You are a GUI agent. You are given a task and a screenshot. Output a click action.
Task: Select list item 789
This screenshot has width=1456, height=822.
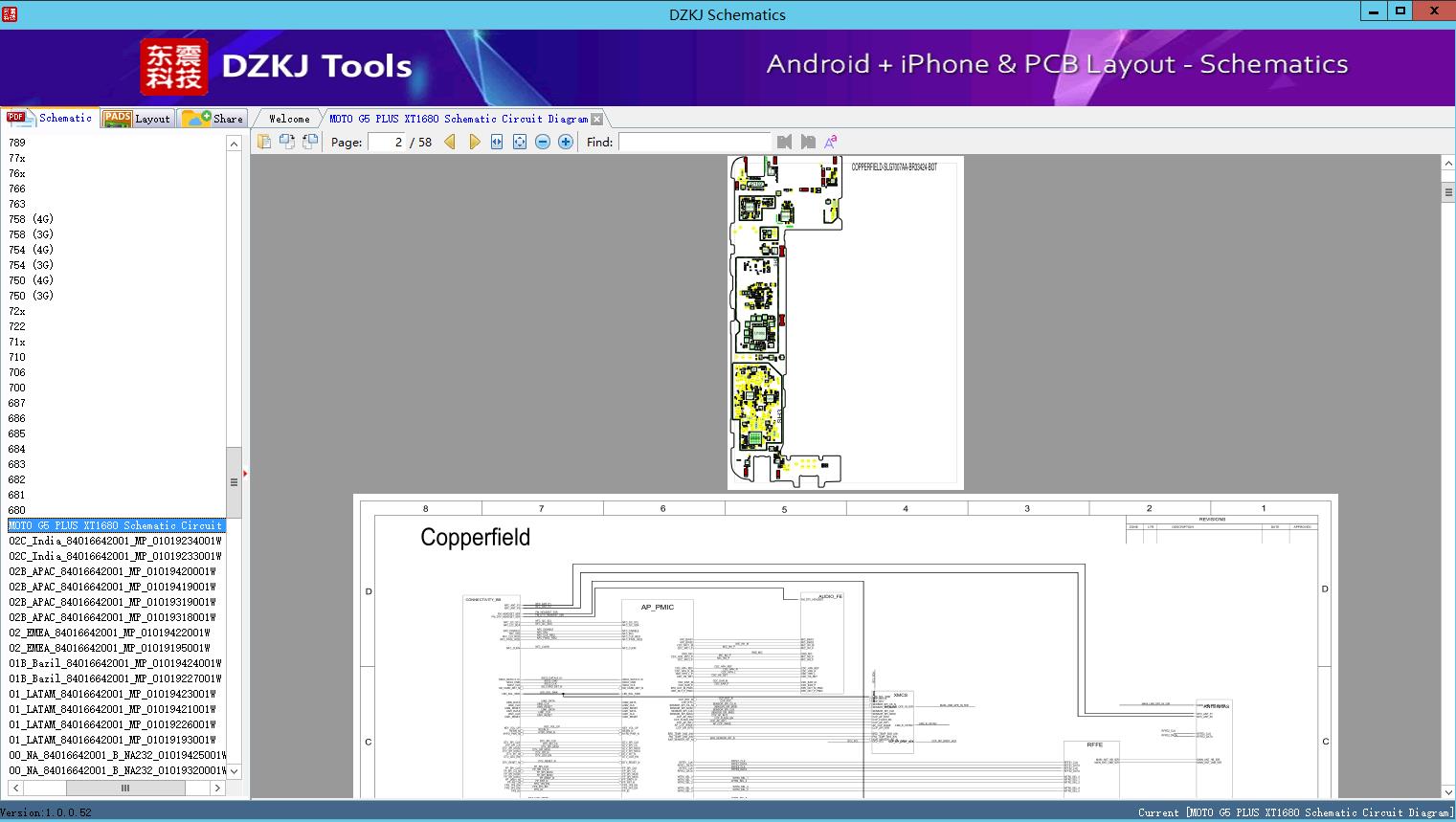17,143
